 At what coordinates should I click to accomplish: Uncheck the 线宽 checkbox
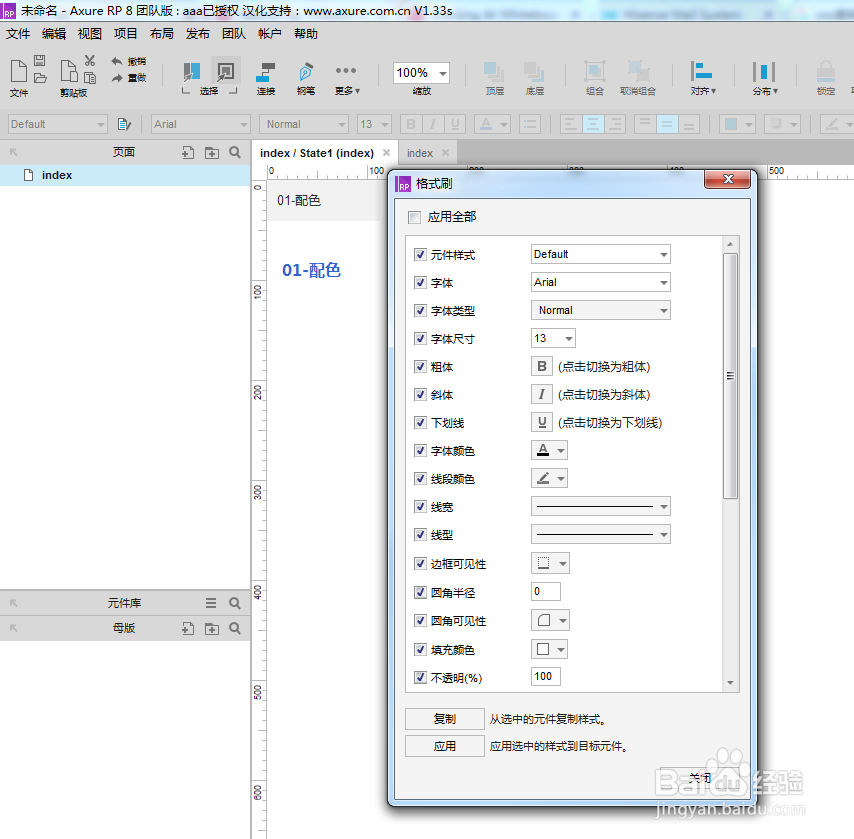pos(420,506)
